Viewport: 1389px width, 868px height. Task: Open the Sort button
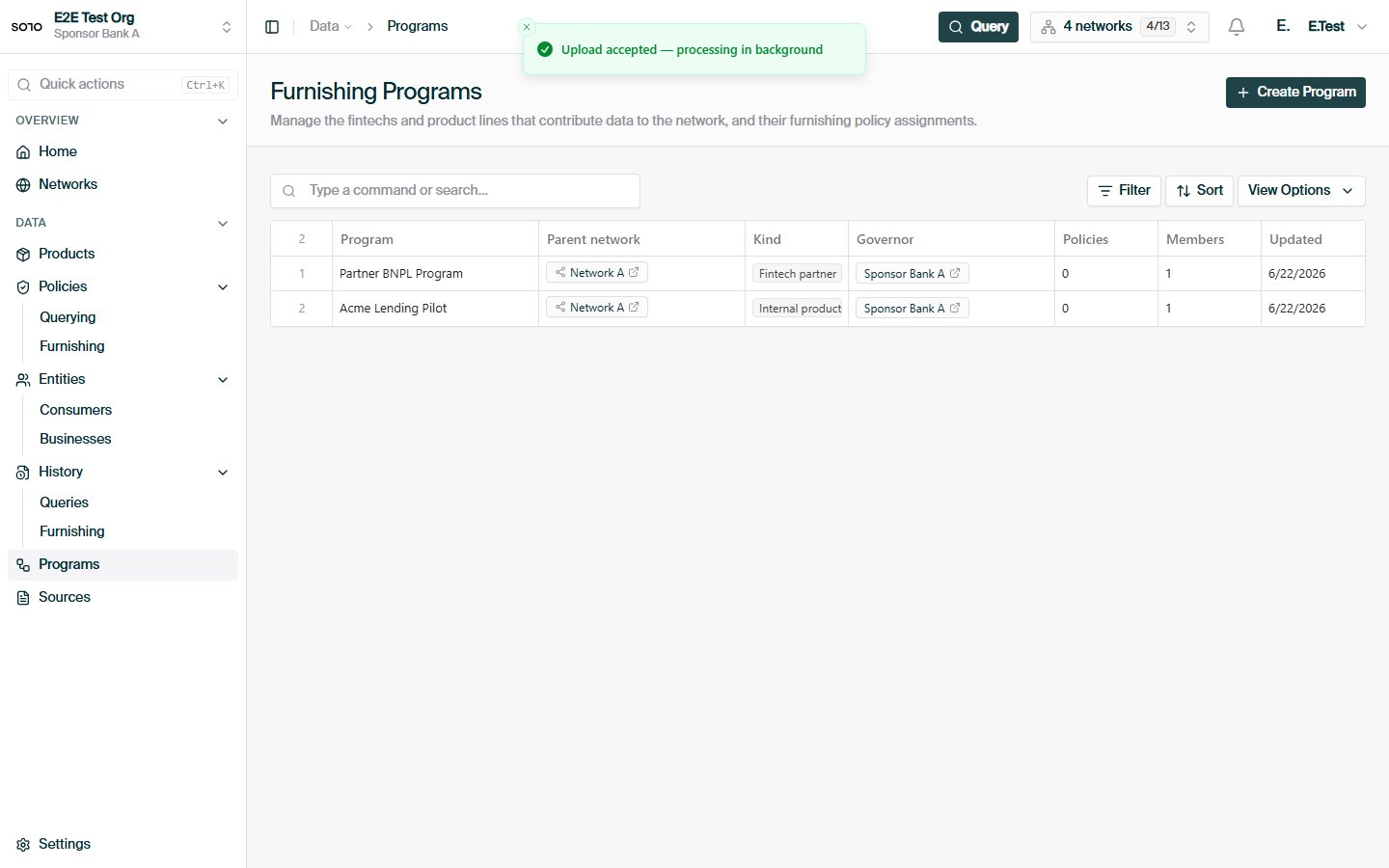coord(1199,191)
